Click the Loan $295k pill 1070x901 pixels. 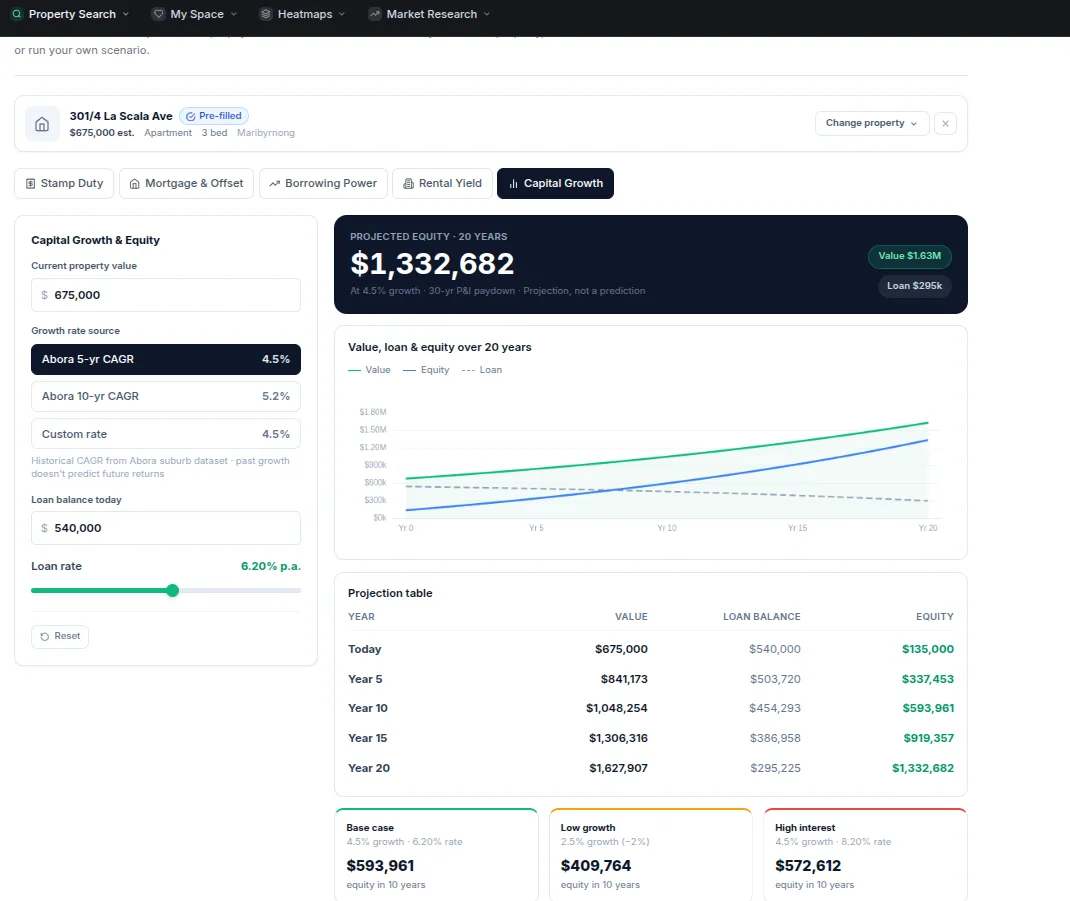pos(914,286)
